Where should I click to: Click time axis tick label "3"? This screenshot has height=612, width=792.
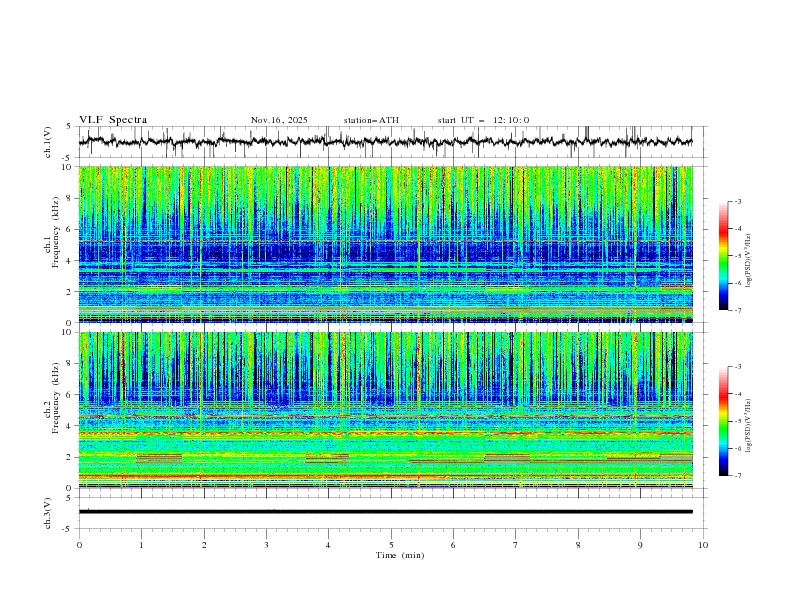click(x=266, y=545)
